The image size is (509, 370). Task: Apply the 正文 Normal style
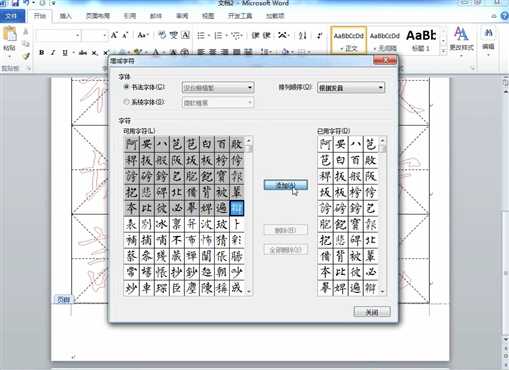(348, 40)
